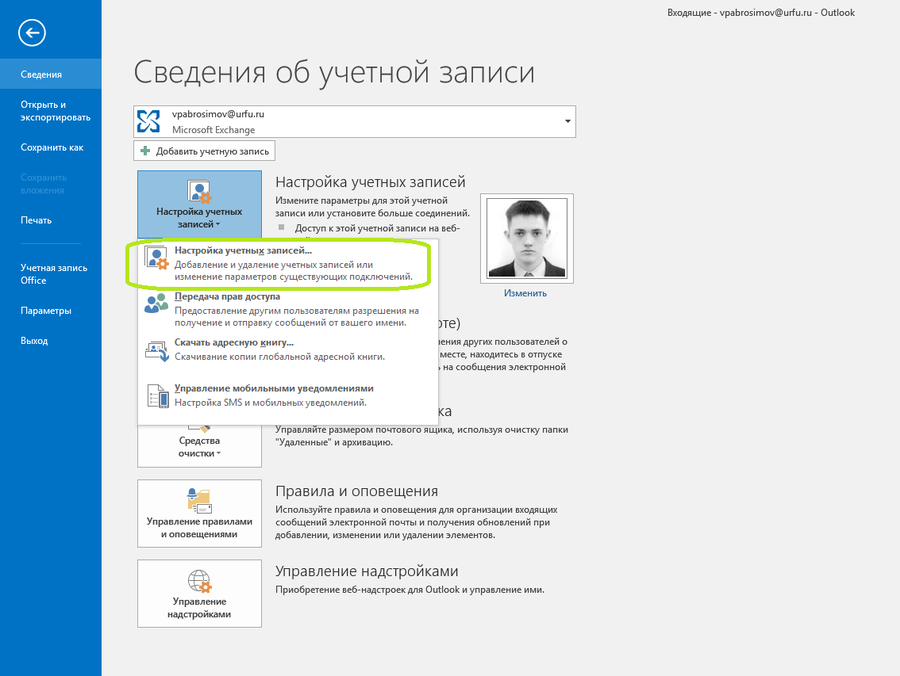Click Изменить link under the photo

pos(525,293)
